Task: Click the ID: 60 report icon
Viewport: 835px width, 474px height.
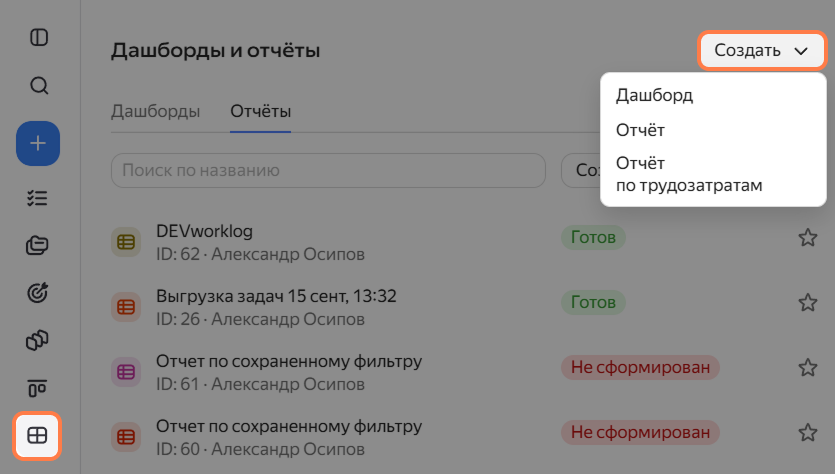Action: tap(126, 437)
